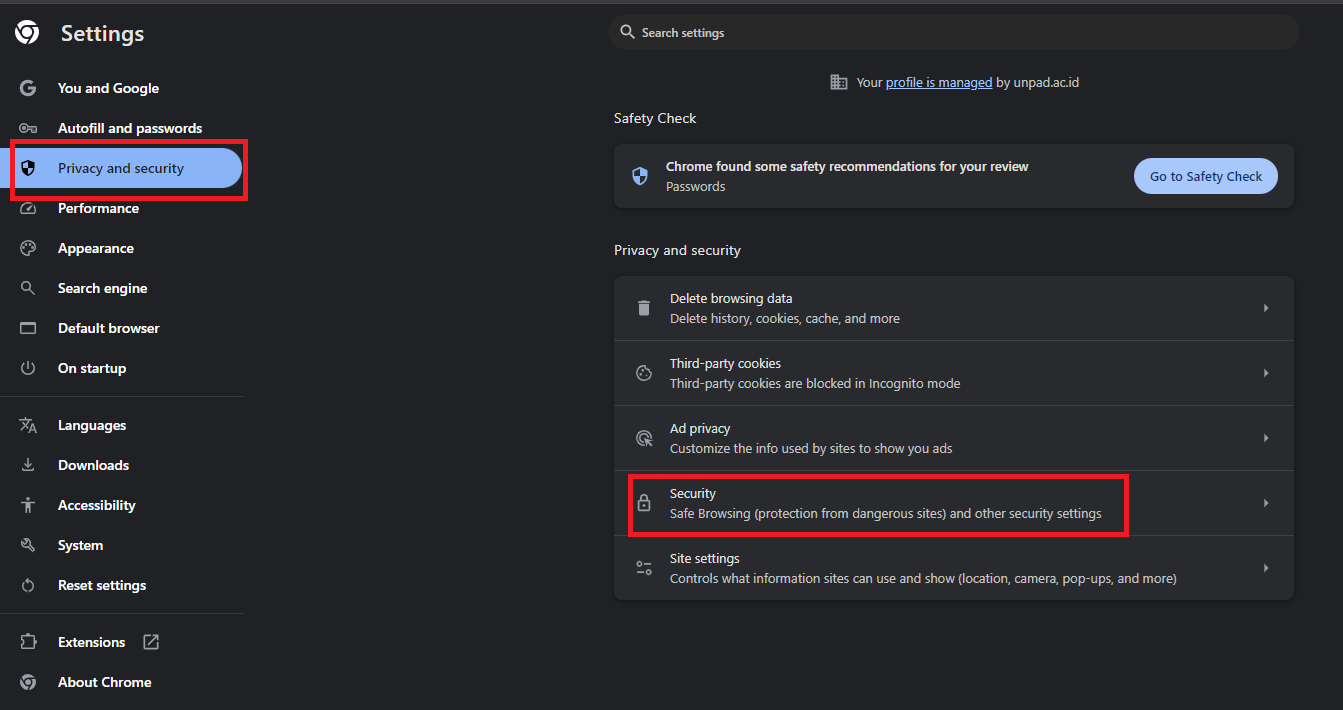Click the Ad privacy target icon
The height and width of the screenshot is (710, 1343).
coord(644,438)
